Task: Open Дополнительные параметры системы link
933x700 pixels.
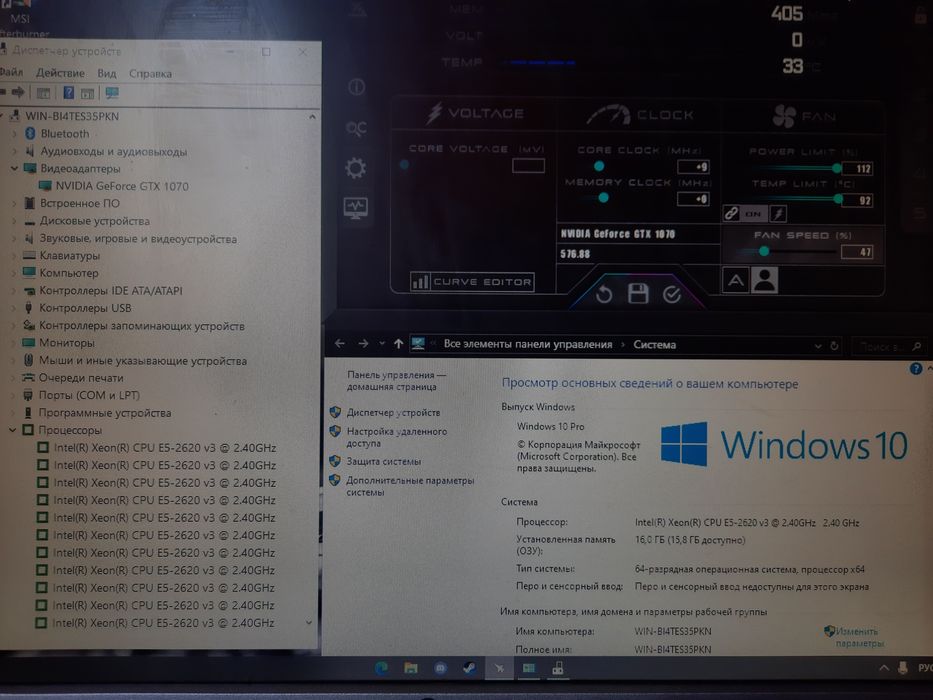Action: point(410,486)
